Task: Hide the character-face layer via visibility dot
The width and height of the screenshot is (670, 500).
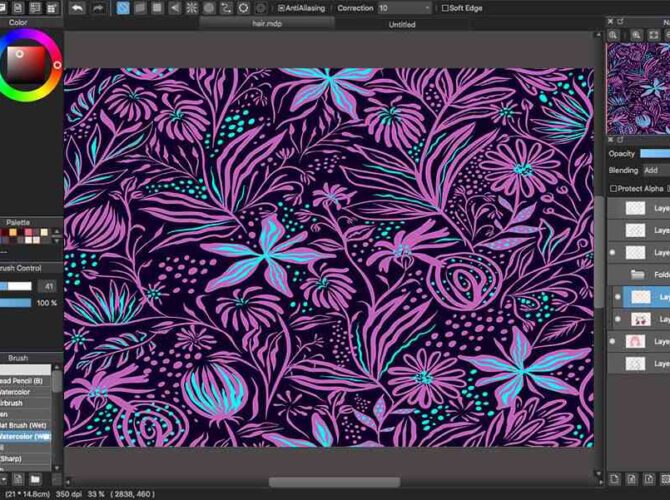Action: (617, 319)
